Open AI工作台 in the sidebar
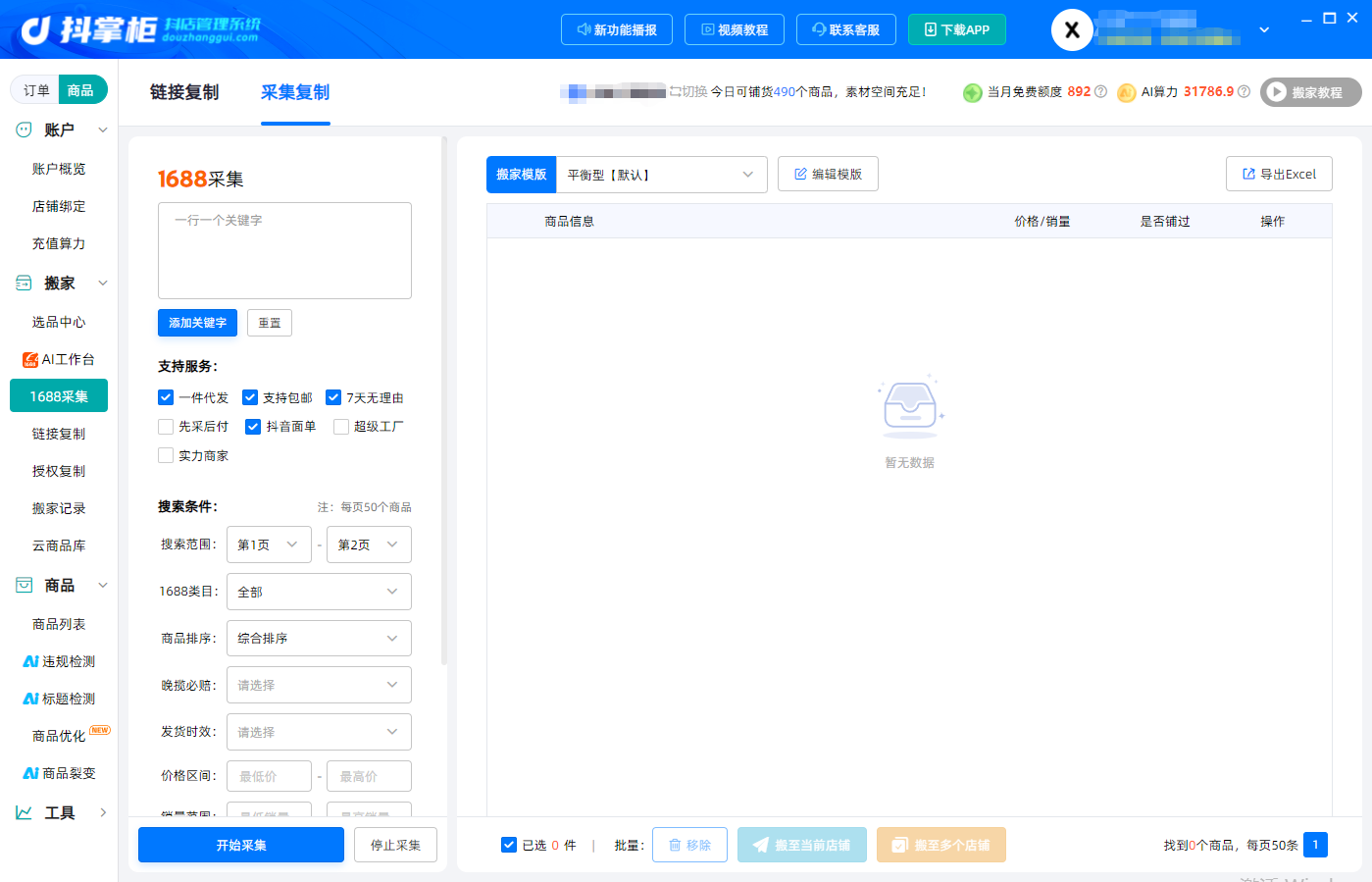The height and width of the screenshot is (882, 1372). click(59, 359)
